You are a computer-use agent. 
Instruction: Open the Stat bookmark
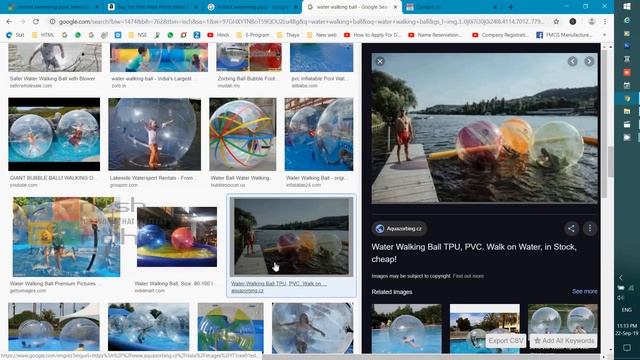pyautogui.click(x=16, y=35)
